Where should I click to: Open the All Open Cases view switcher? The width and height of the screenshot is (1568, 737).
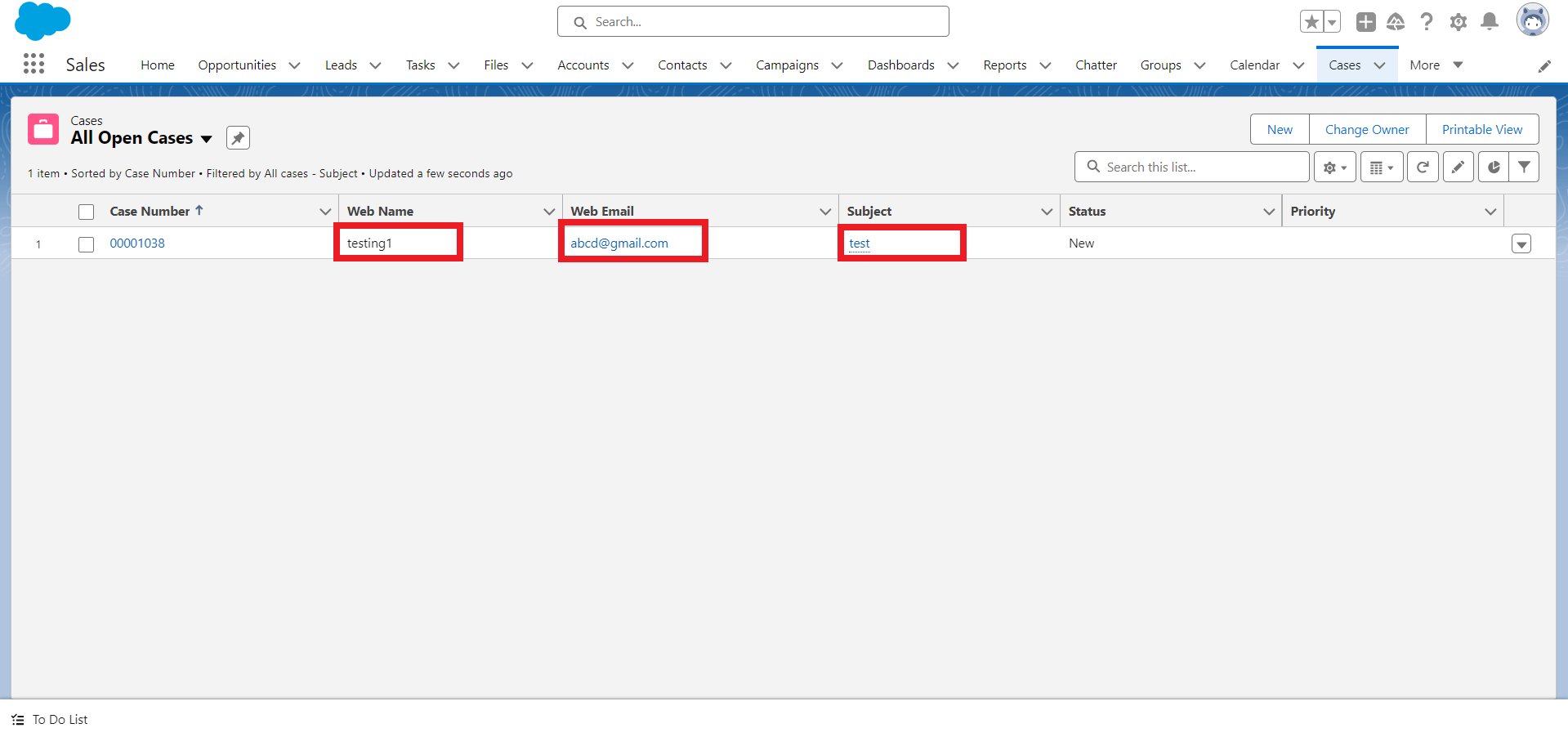206,139
